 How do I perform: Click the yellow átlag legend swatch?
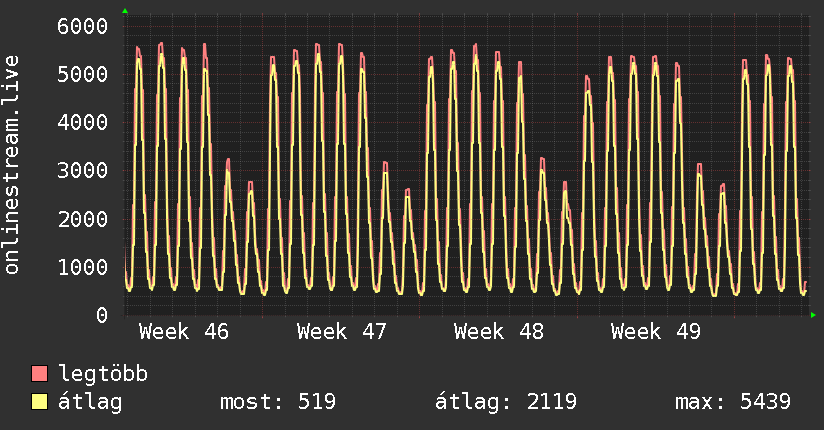pos(40,403)
